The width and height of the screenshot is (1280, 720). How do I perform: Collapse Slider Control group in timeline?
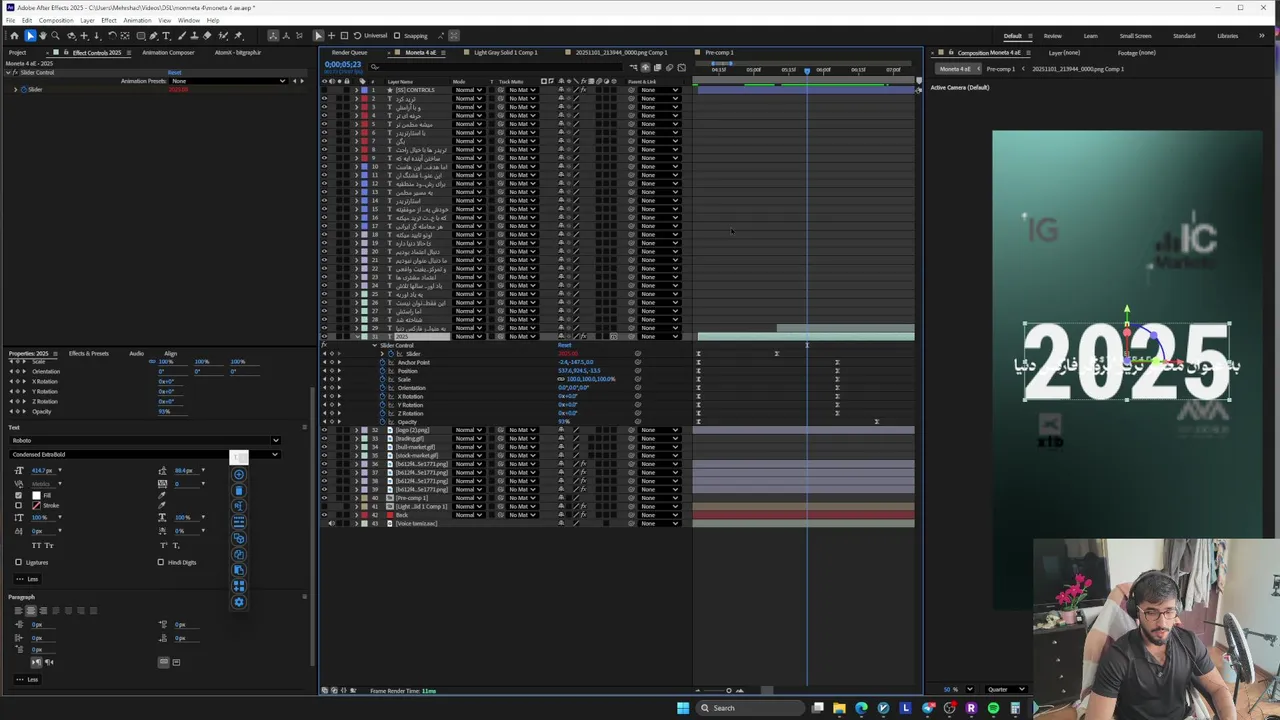(374, 345)
